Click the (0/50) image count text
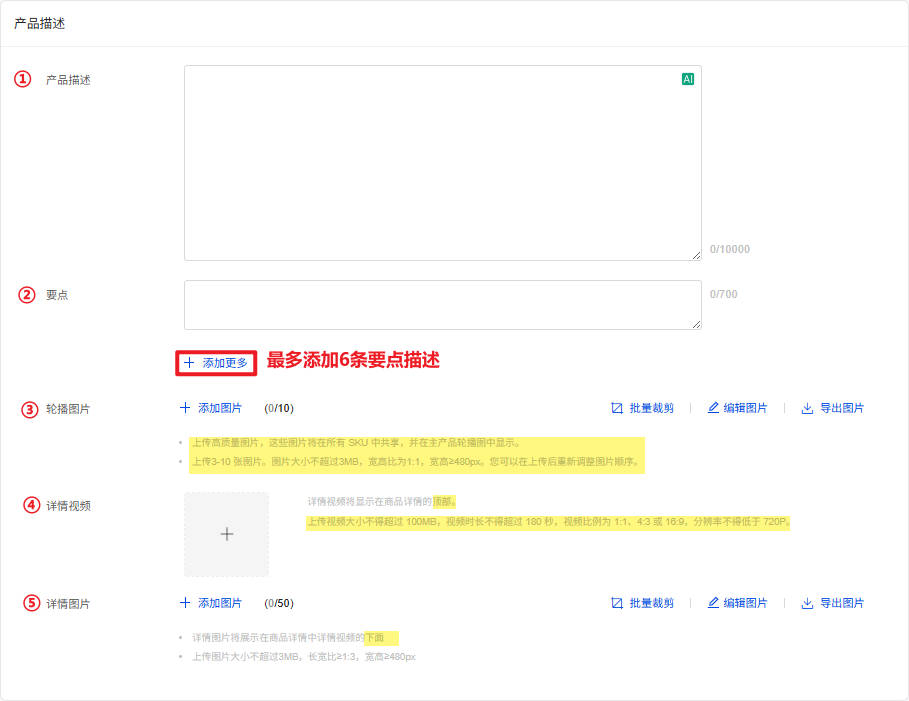 [x=279, y=603]
